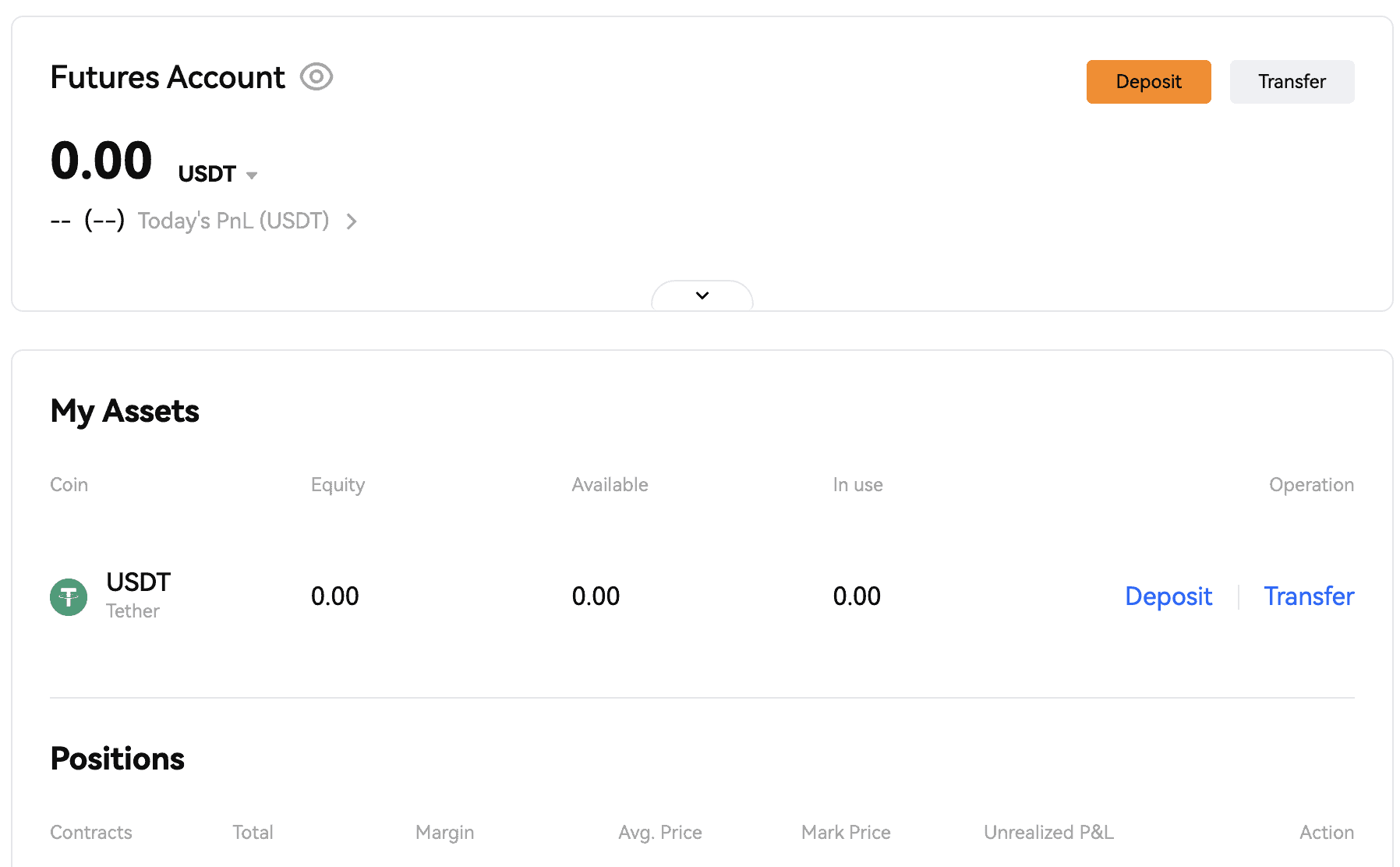Click the gray Transfer button
Screen dimensions: 1400x867
click(x=1292, y=82)
